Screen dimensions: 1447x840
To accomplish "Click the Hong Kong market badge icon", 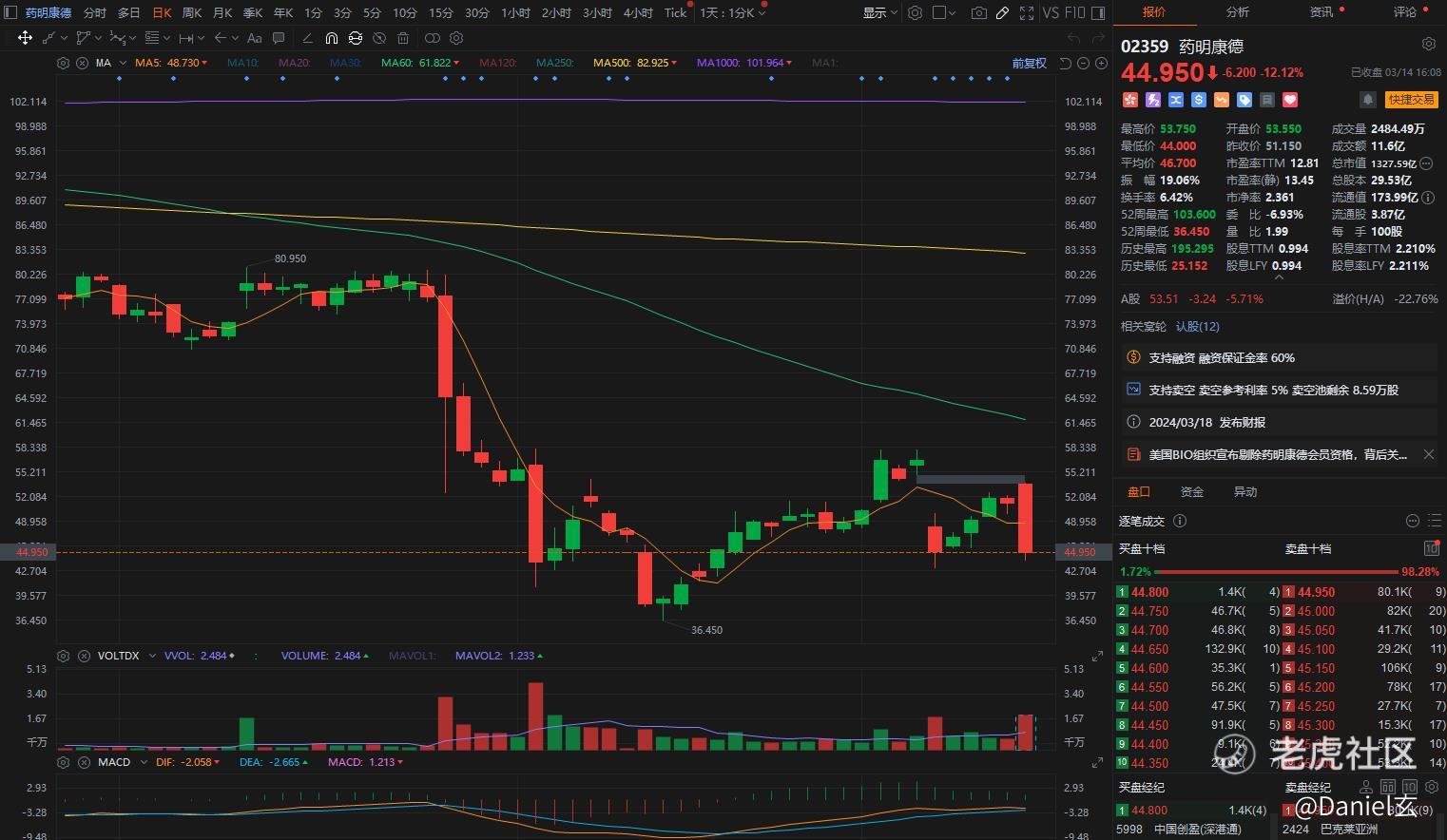I will (x=1130, y=99).
